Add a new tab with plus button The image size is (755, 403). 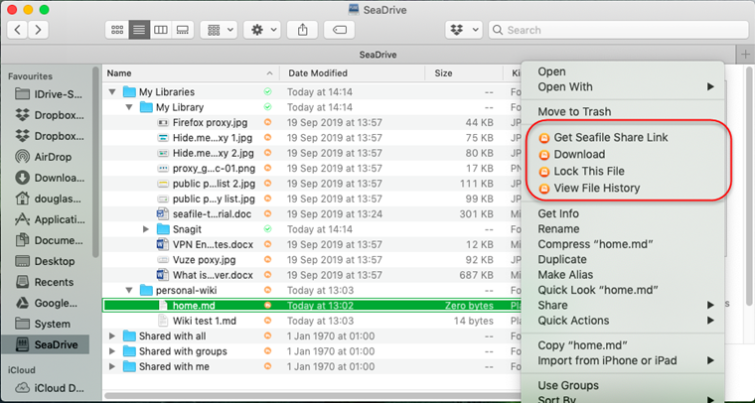(x=745, y=54)
